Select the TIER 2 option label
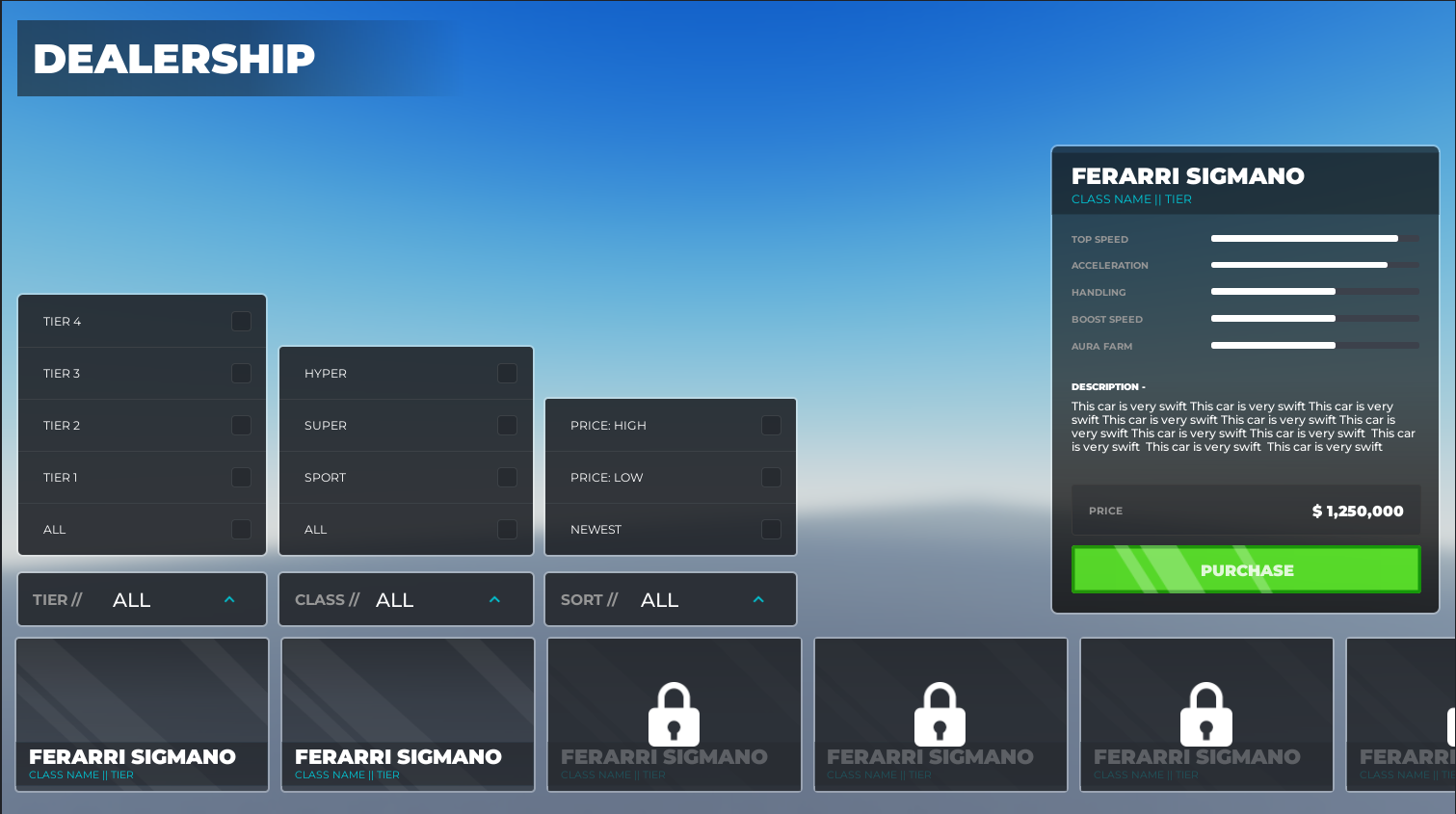 pos(62,426)
